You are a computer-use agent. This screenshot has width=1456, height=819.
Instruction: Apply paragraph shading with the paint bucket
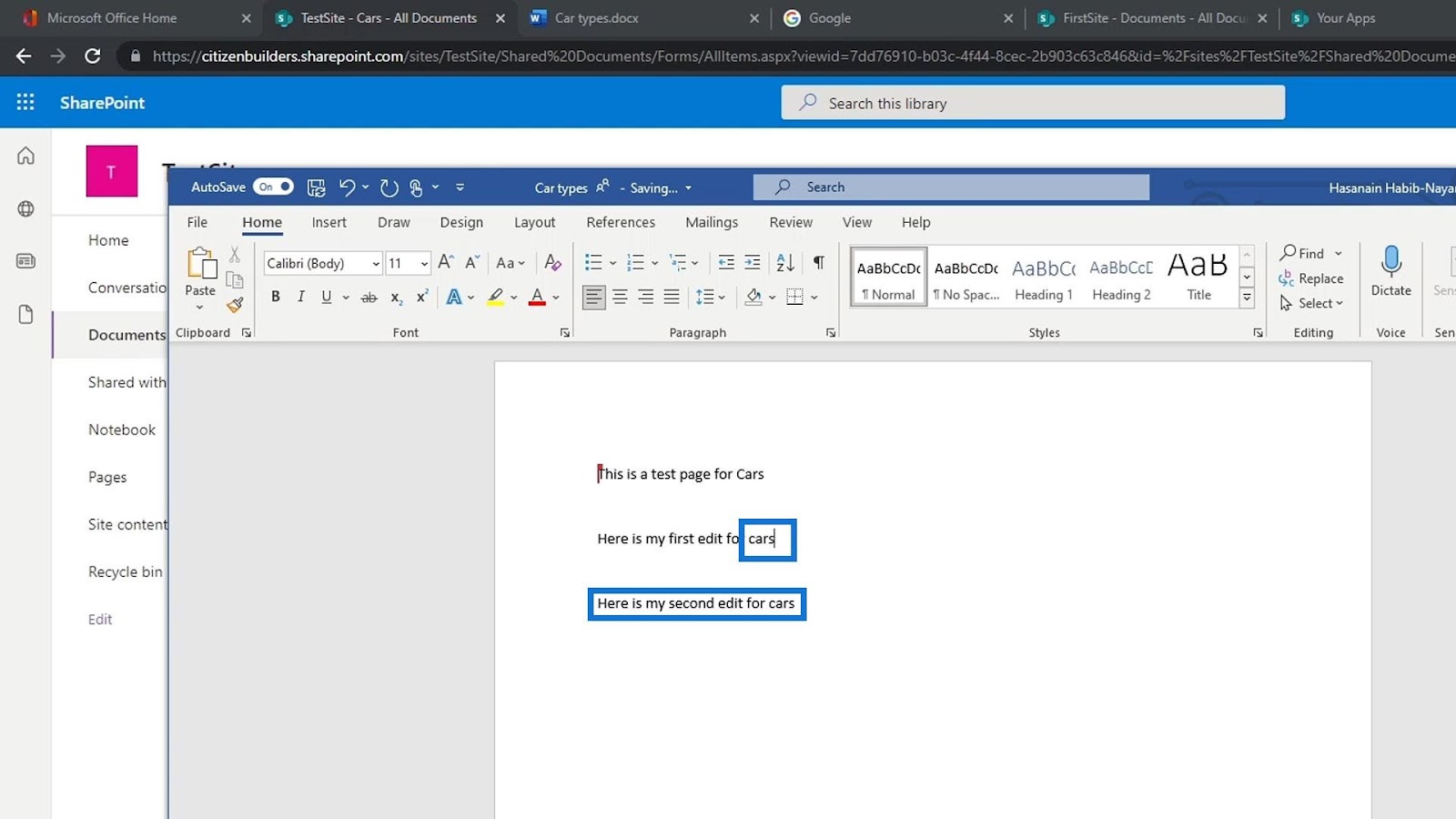point(753,297)
